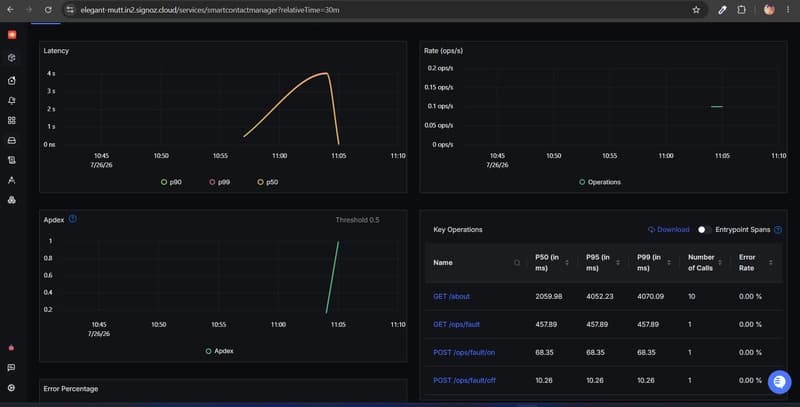This screenshot has width=800, height=407.
Task: Open the GET /ops/fault operation
Action: [x=457, y=324]
